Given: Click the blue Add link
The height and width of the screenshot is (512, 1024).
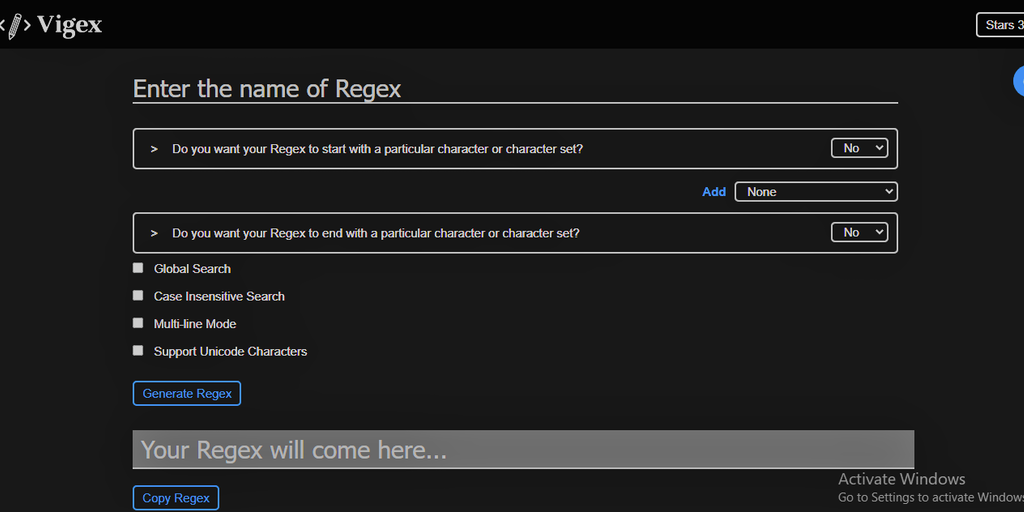Looking at the screenshot, I should click(x=714, y=192).
